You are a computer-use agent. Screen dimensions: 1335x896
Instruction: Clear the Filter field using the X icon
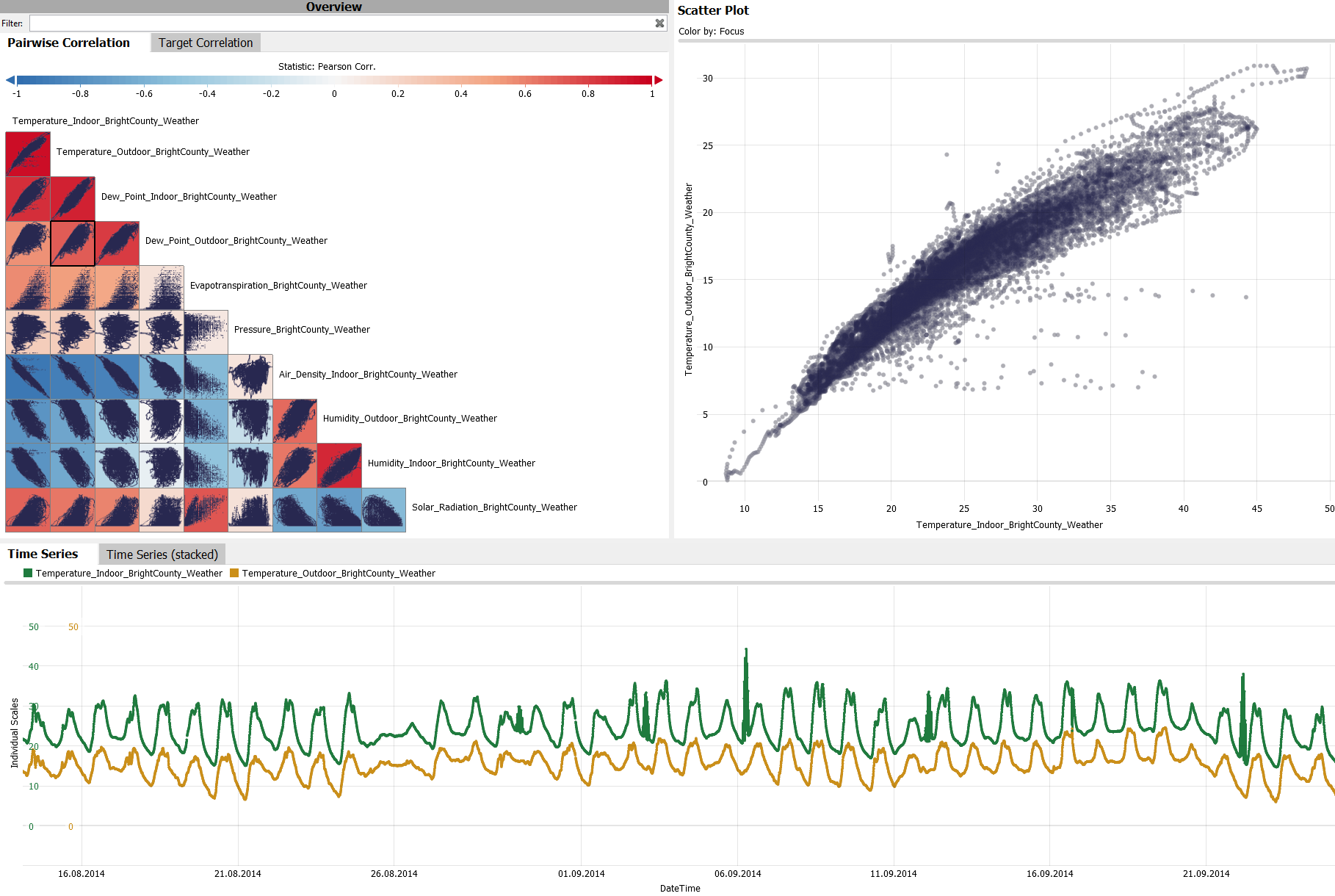click(659, 23)
